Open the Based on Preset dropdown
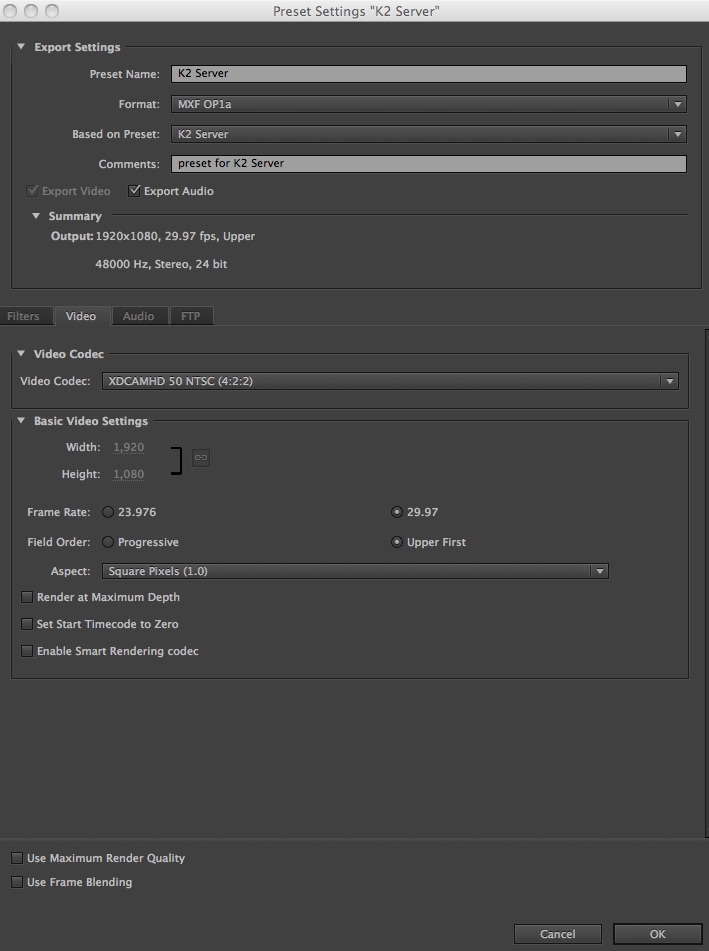Screen dimensions: 709x951 click(428, 134)
